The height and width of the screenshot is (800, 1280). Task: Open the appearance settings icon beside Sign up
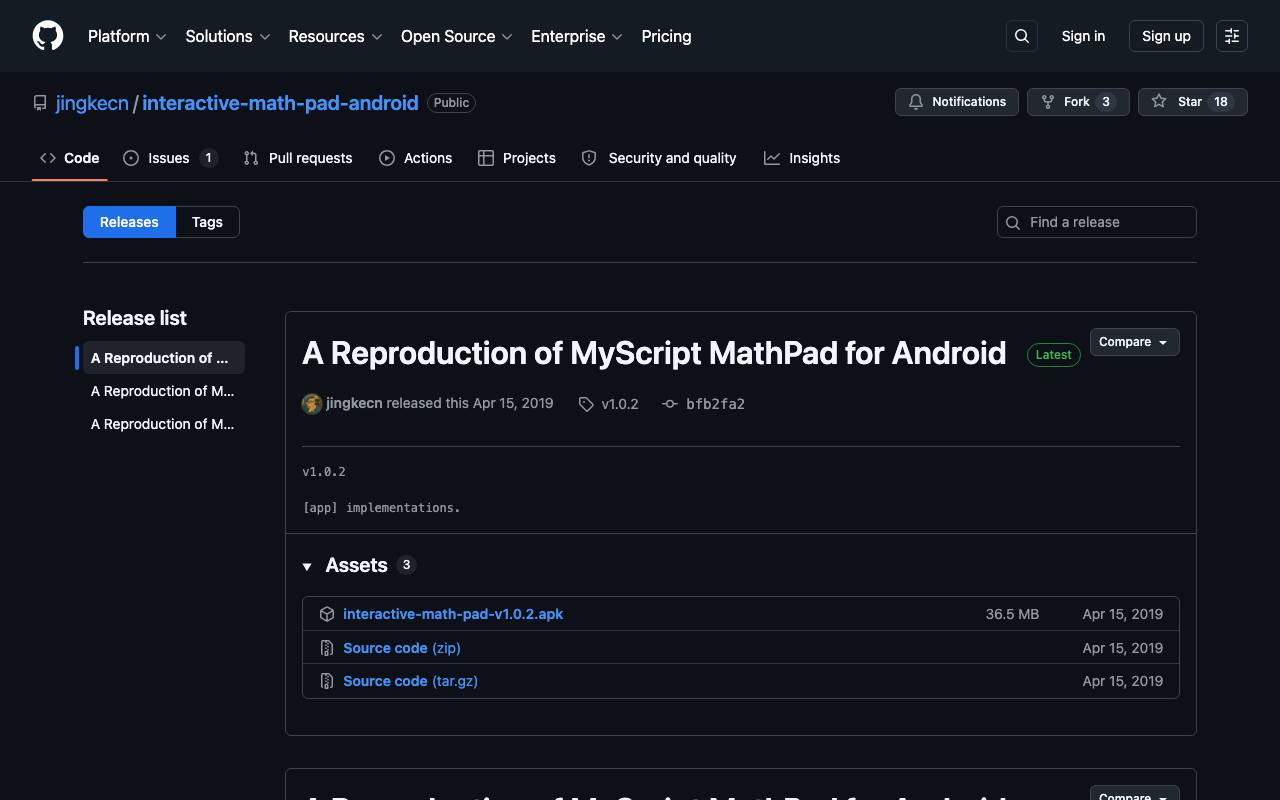[1232, 36]
